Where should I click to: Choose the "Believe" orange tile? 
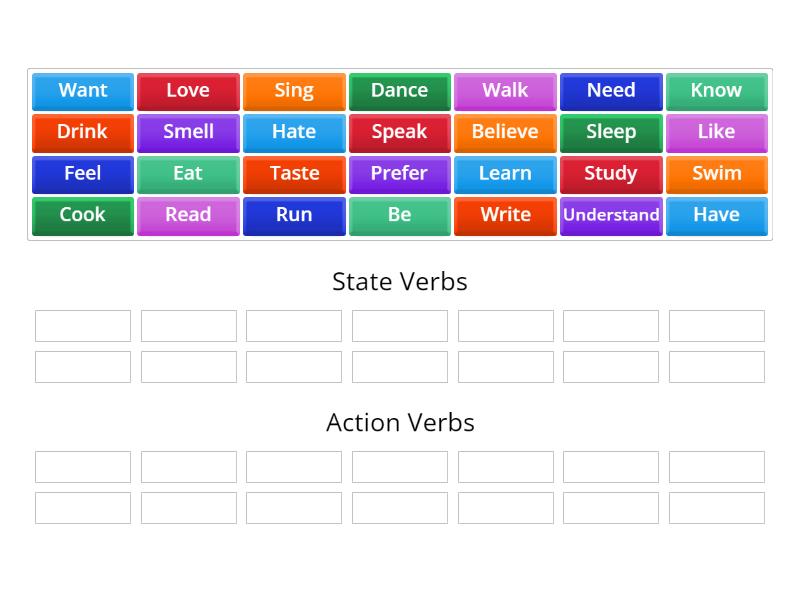[505, 132]
